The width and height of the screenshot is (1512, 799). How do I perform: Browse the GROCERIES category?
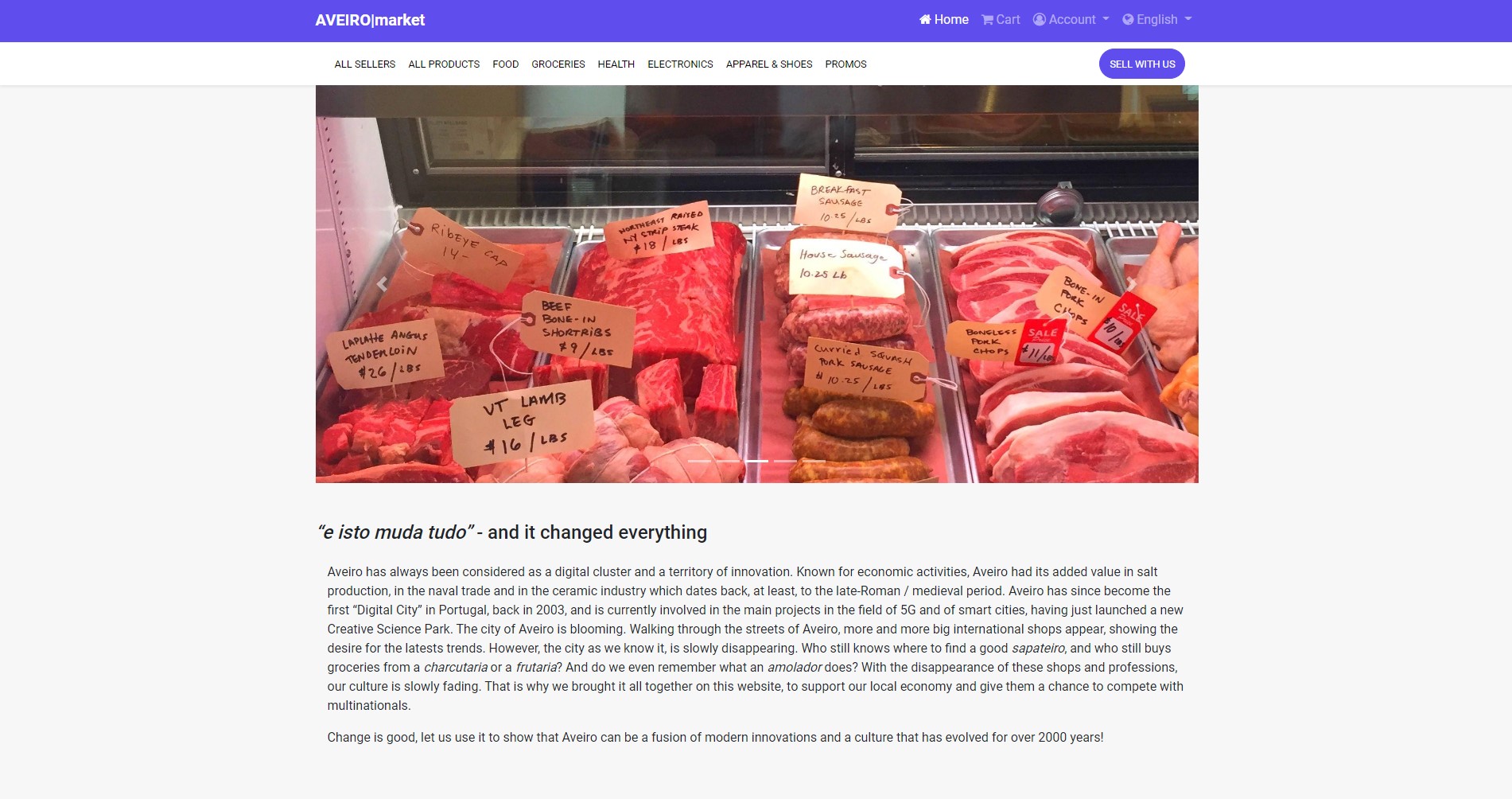click(x=558, y=64)
